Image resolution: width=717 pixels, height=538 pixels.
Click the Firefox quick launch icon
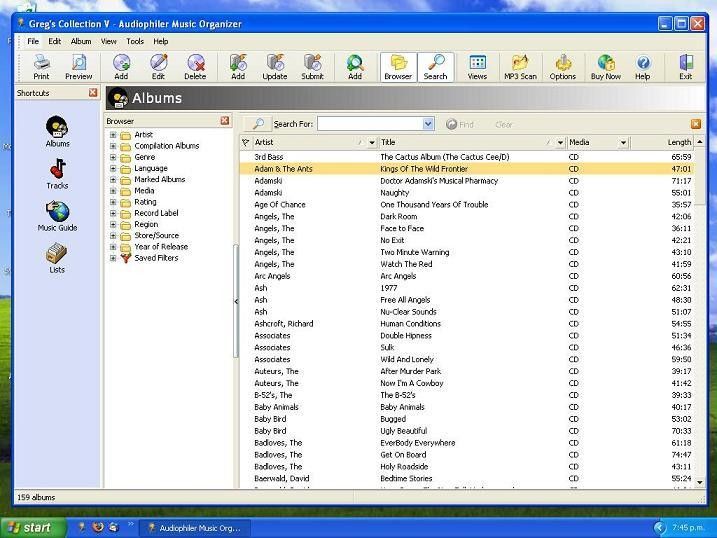coord(98,527)
